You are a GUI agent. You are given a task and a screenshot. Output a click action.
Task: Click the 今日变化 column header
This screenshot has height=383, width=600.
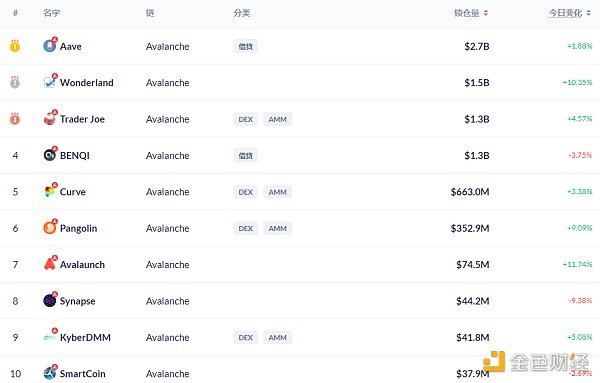point(565,13)
